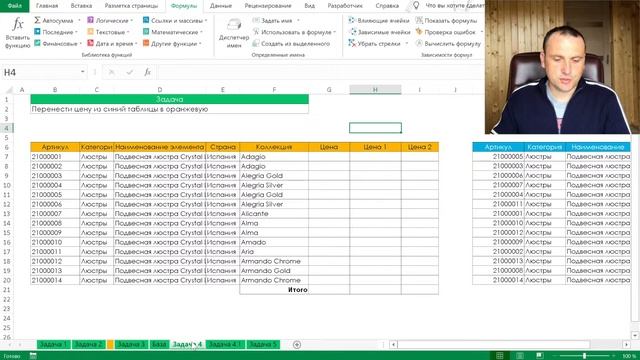
Task: Open the Справка ribbon tab
Action: tap(387, 6)
